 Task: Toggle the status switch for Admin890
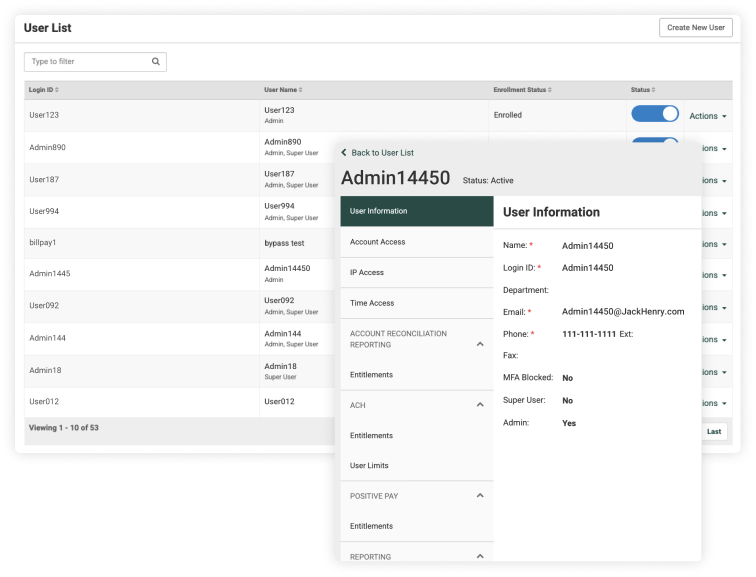coord(655,141)
